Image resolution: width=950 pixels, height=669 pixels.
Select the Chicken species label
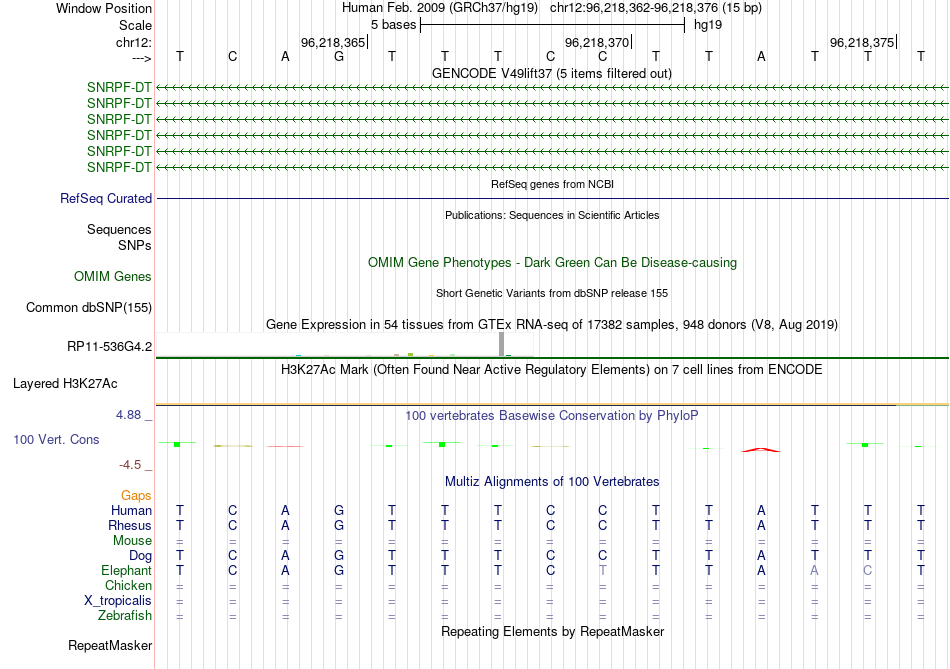128,585
